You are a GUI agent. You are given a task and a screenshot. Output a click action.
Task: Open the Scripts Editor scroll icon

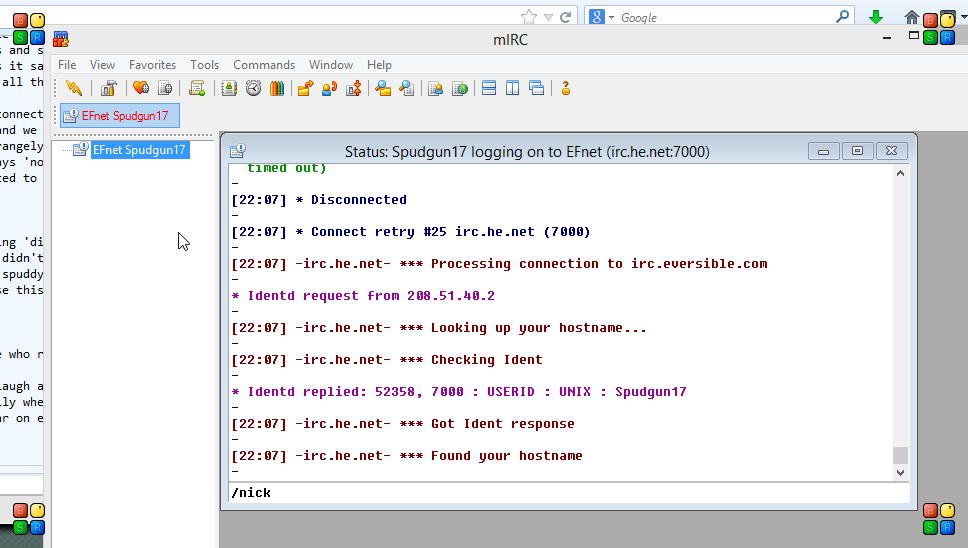click(197, 88)
